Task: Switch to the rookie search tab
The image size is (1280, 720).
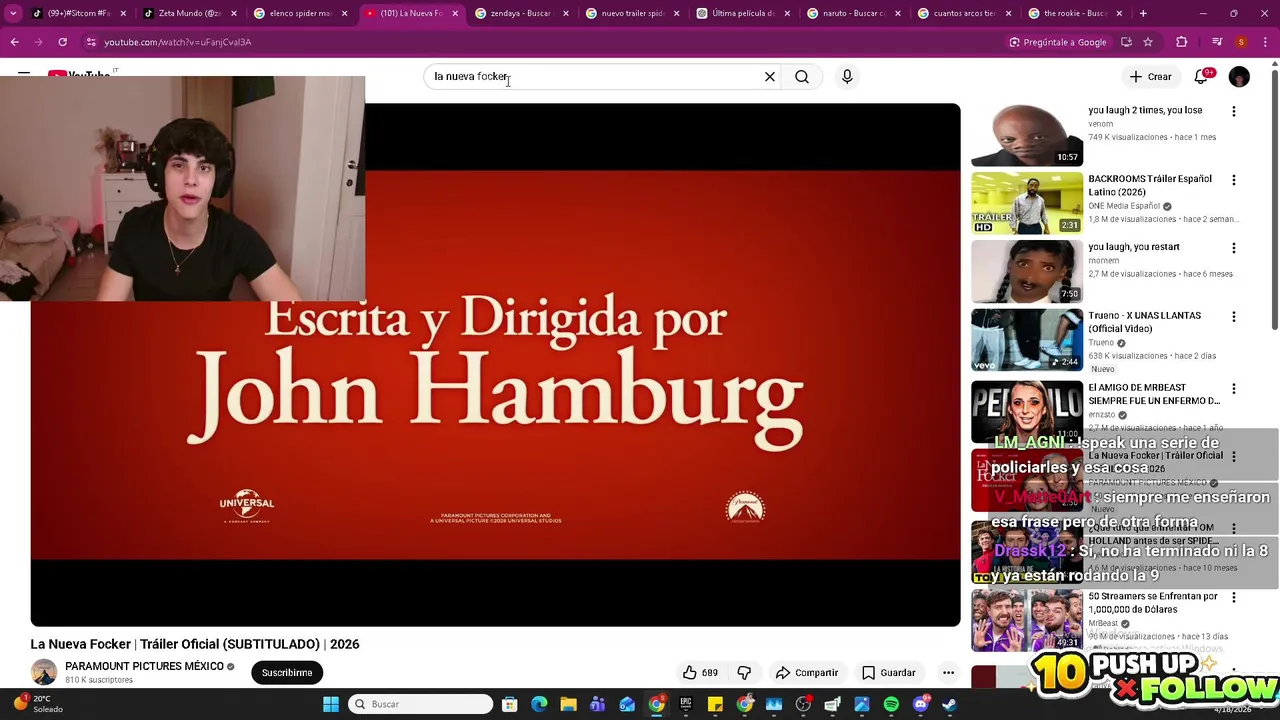Action: 1074,13
